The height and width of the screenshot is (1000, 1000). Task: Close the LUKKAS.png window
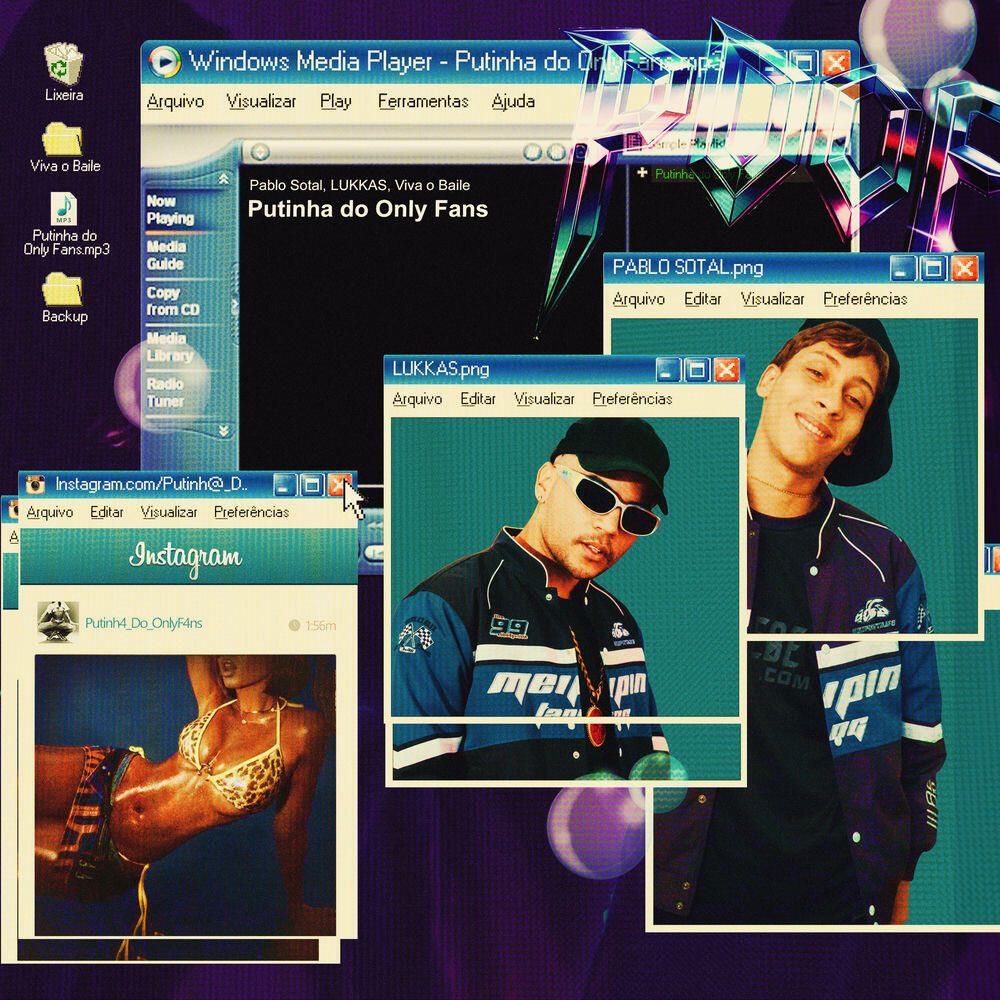[726, 370]
